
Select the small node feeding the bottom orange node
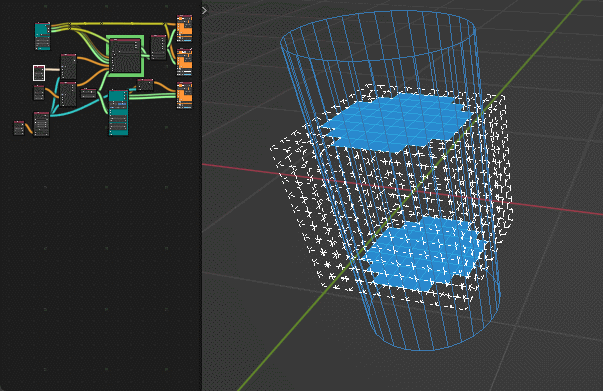coord(145,85)
